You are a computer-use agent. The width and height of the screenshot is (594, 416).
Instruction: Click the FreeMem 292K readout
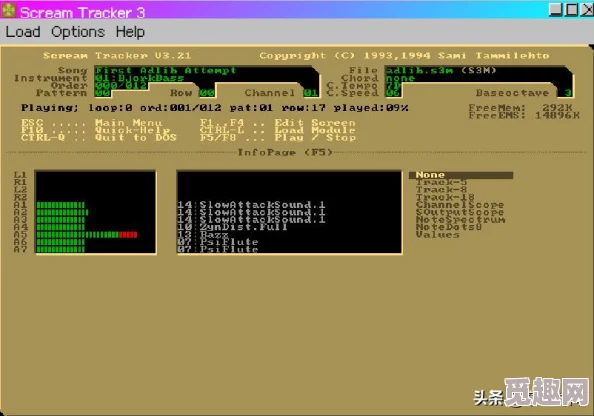pos(521,108)
